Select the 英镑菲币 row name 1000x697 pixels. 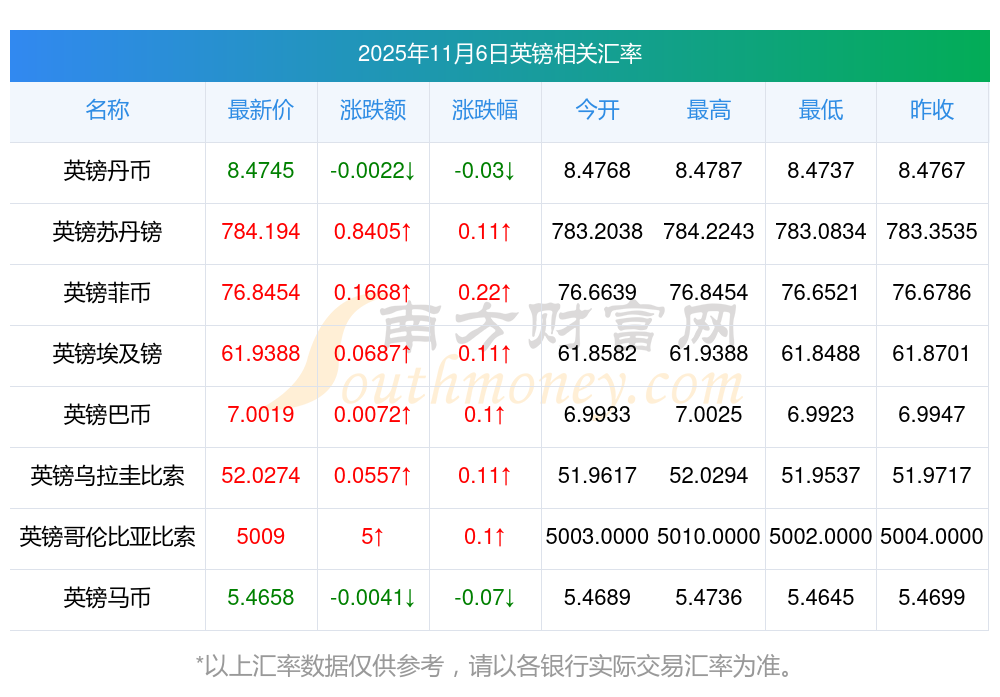click(x=107, y=293)
